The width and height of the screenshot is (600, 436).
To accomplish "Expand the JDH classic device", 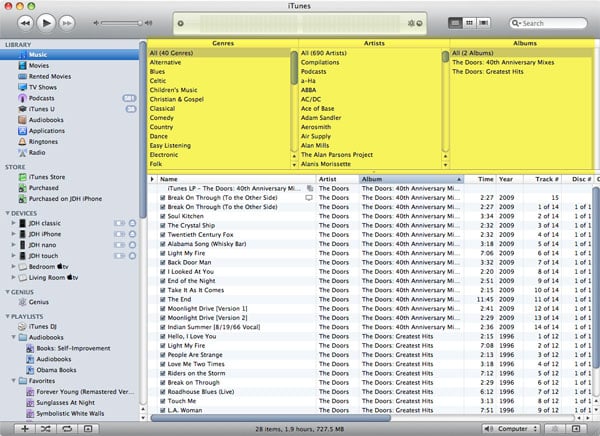I will click(13, 223).
